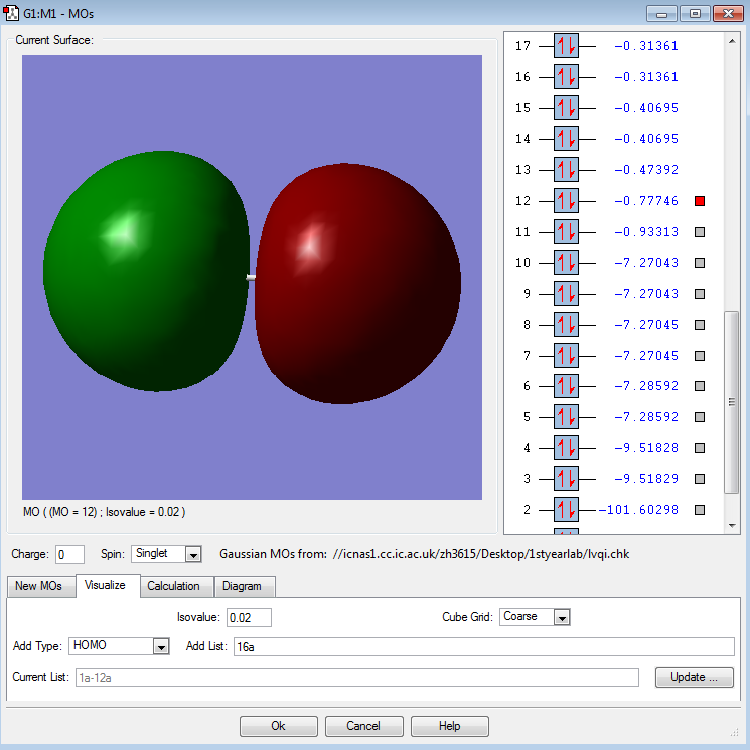Open Help for the MOs dialog
The width and height of the screenshot is (750, 750).
point(450,726)
